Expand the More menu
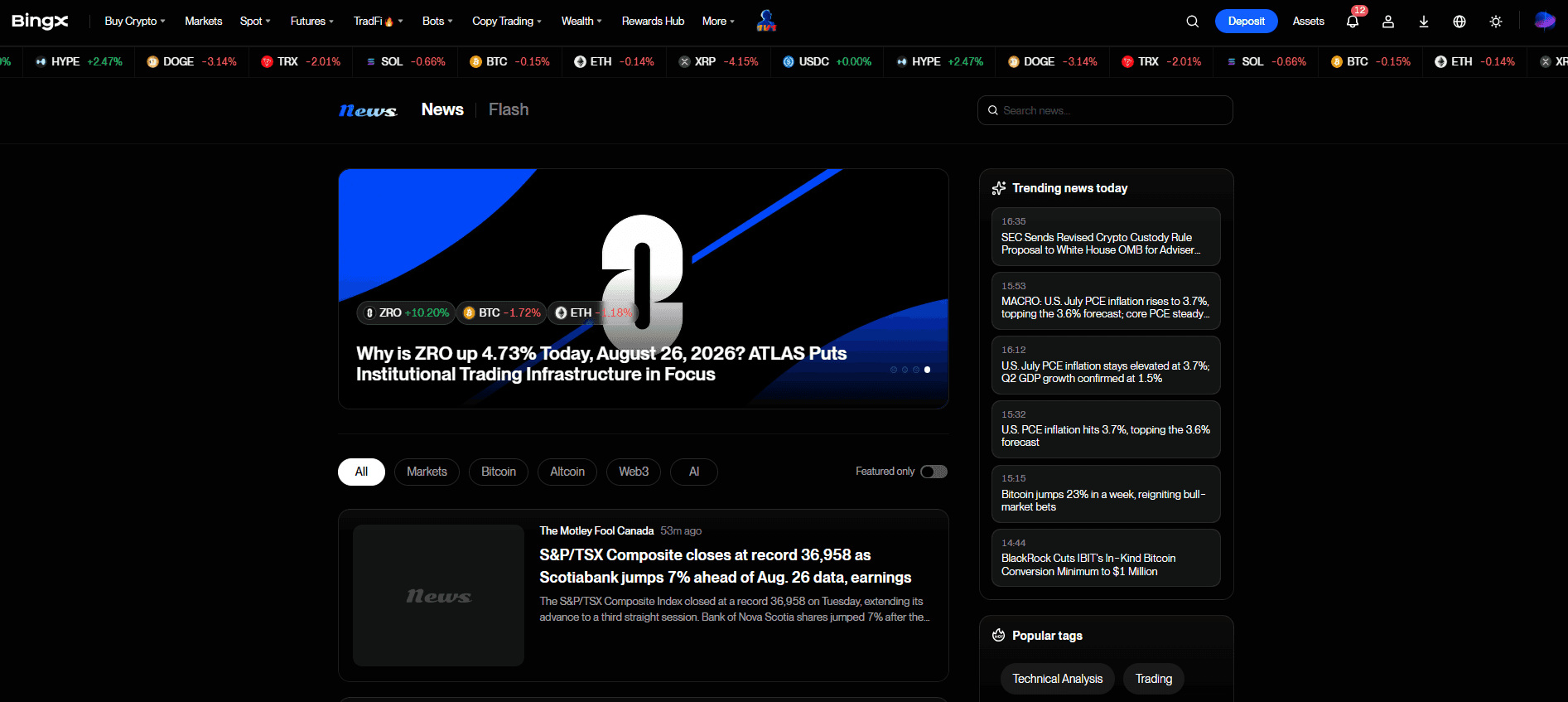This screenshot has height=702, width=1568. coord(718,22)
